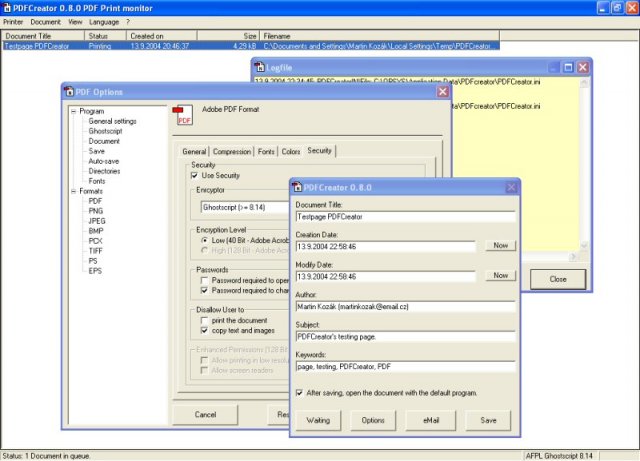The width and height of the screenshot is (640, 461).
Task: Select JPEG format in the tree
Action: pyautogui.click(x=97, y=221)
